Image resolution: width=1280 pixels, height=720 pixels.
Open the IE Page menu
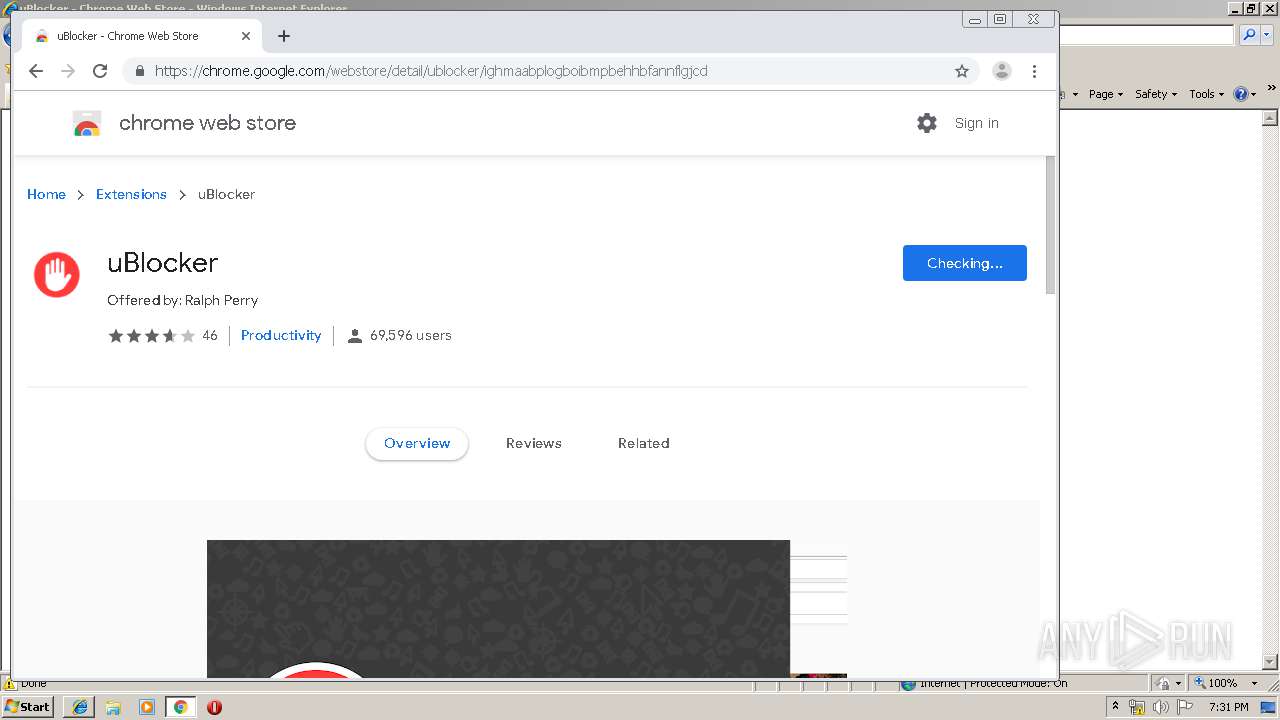coord(1106,94)
